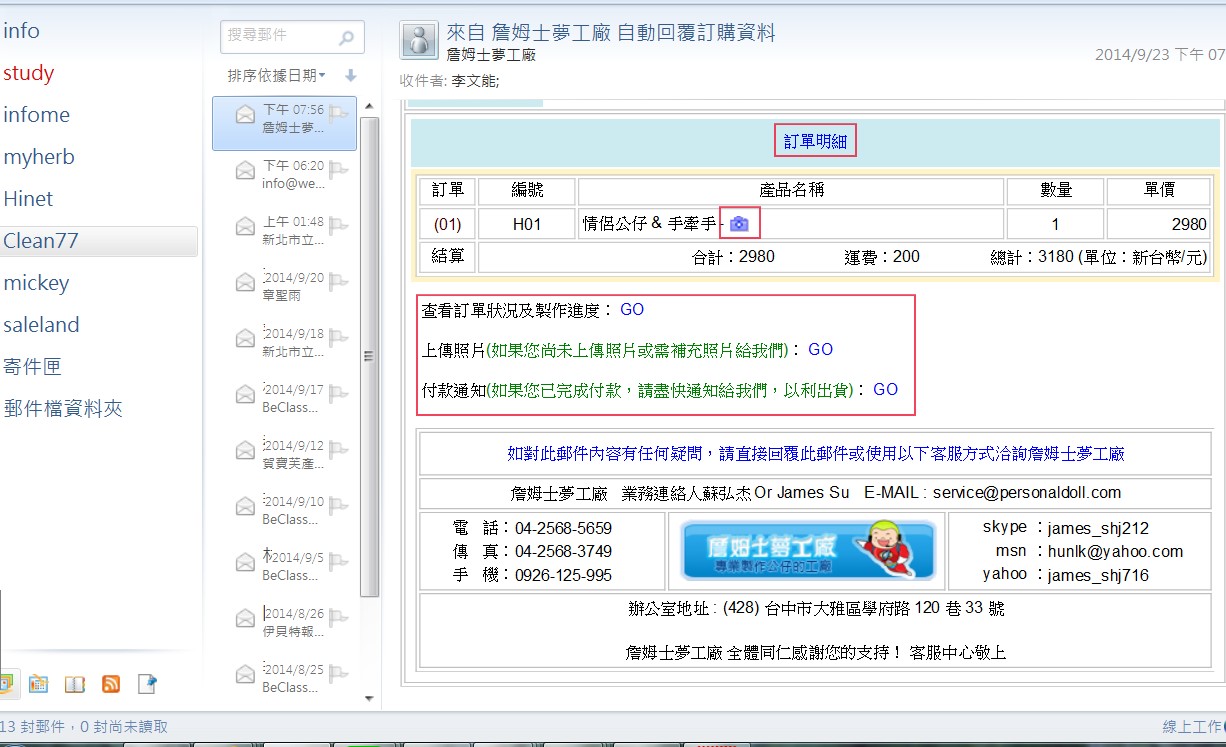Click the envelope icon of the 2014/9/18 message

pyautogui.click(x=245, y=339)
